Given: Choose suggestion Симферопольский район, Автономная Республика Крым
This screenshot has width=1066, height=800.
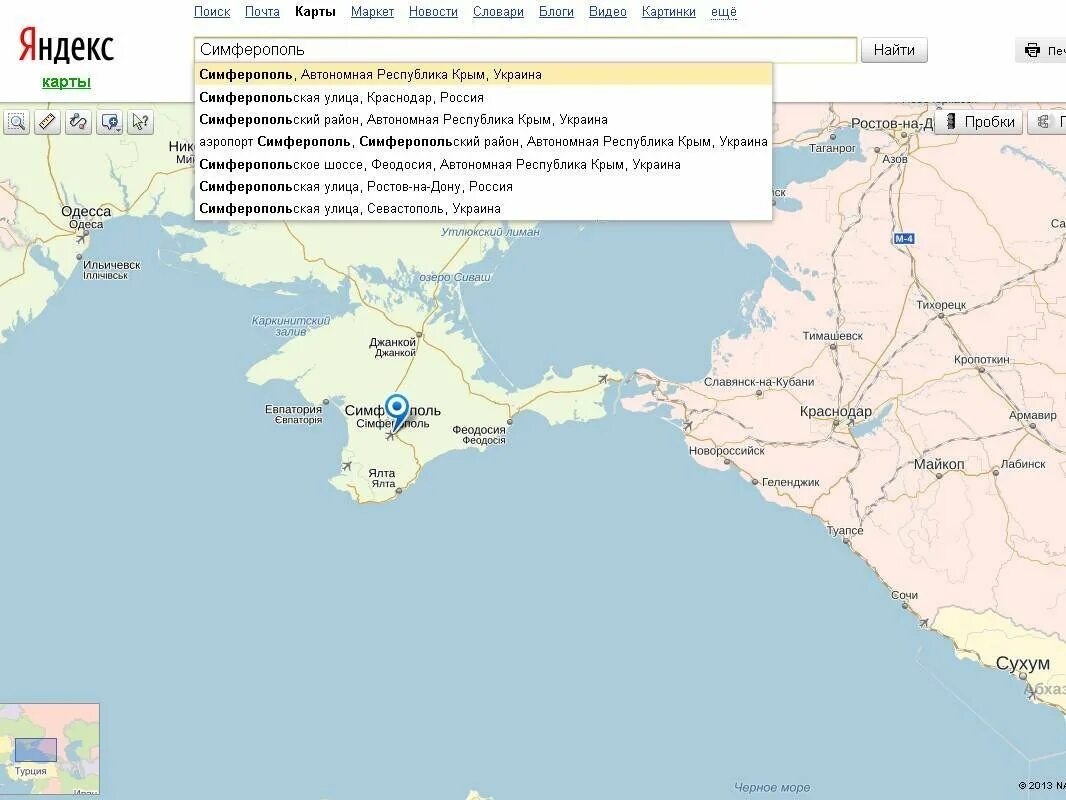Looking at the screenshot, I should [483, 120].
